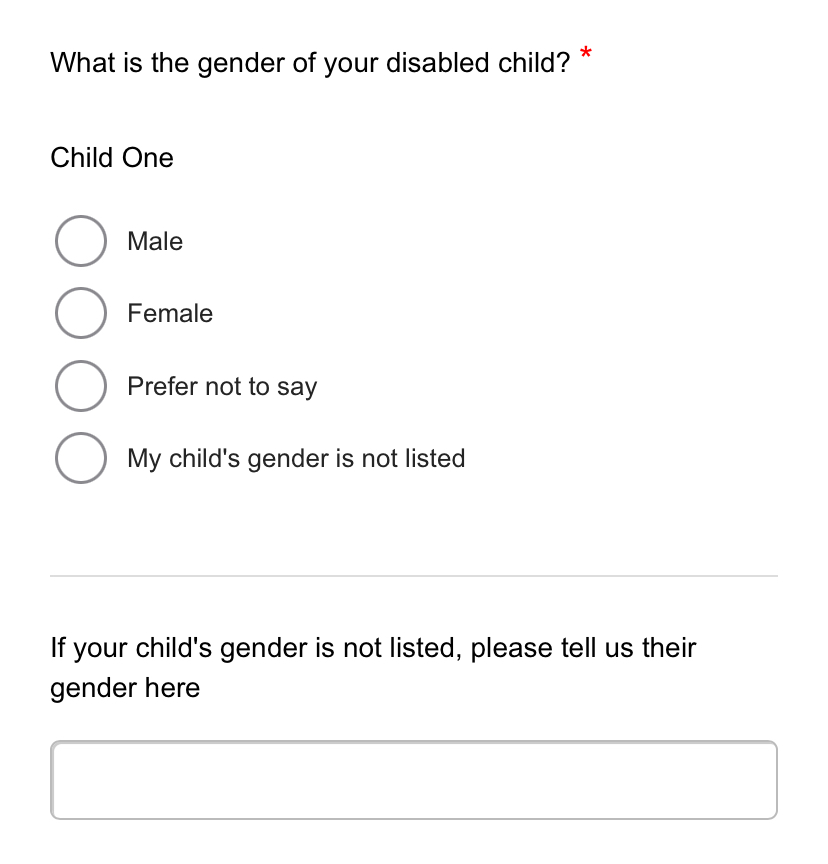Click the 'Child One' subheading
This screenshot has width=828, height=864.
[112, 158]
